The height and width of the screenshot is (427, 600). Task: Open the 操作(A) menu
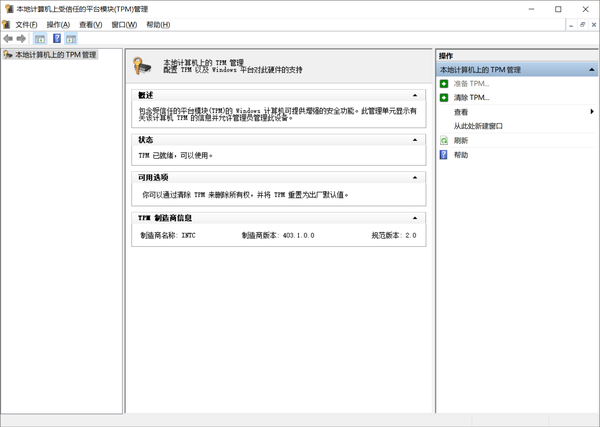tap(58, 25)
